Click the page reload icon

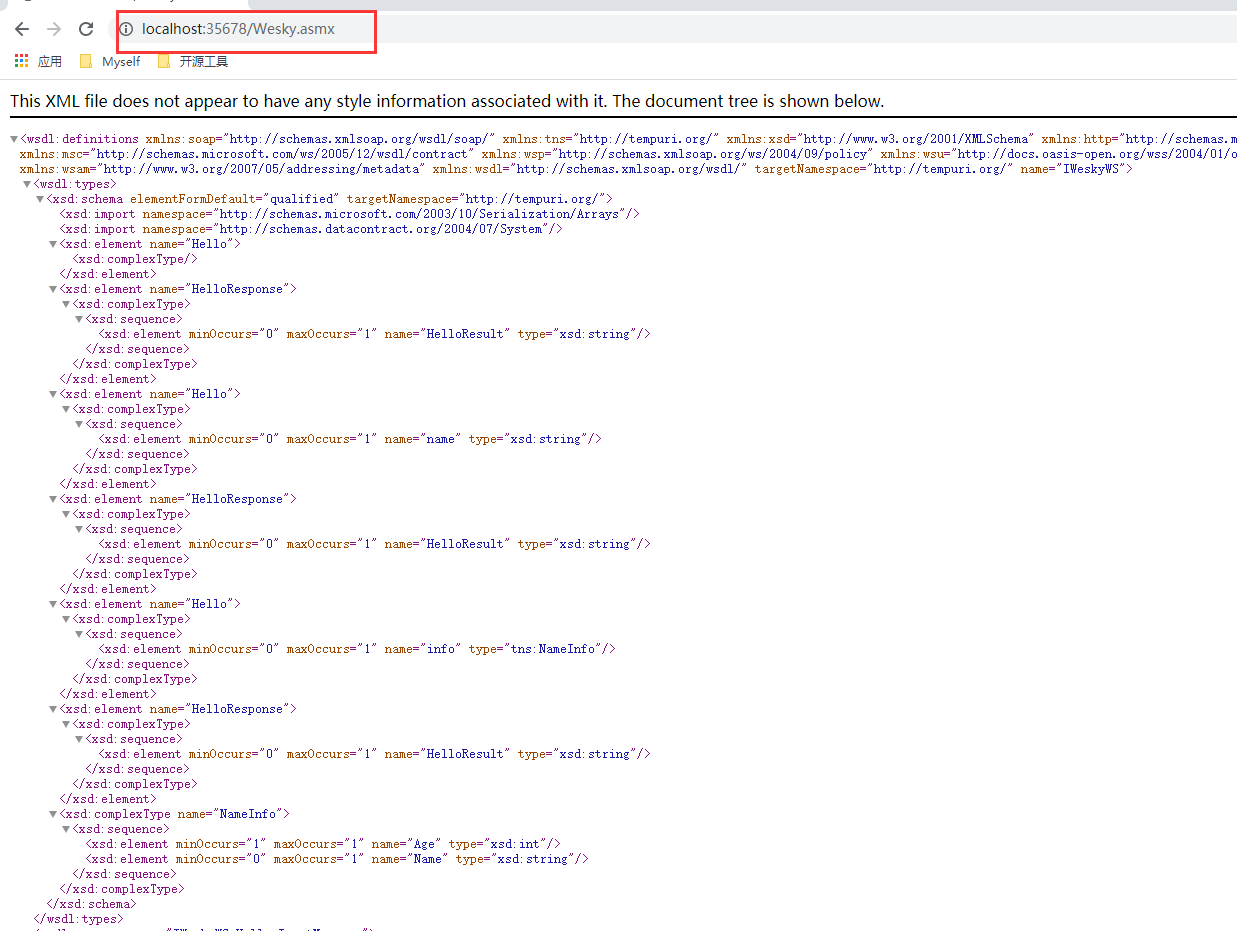88,29
